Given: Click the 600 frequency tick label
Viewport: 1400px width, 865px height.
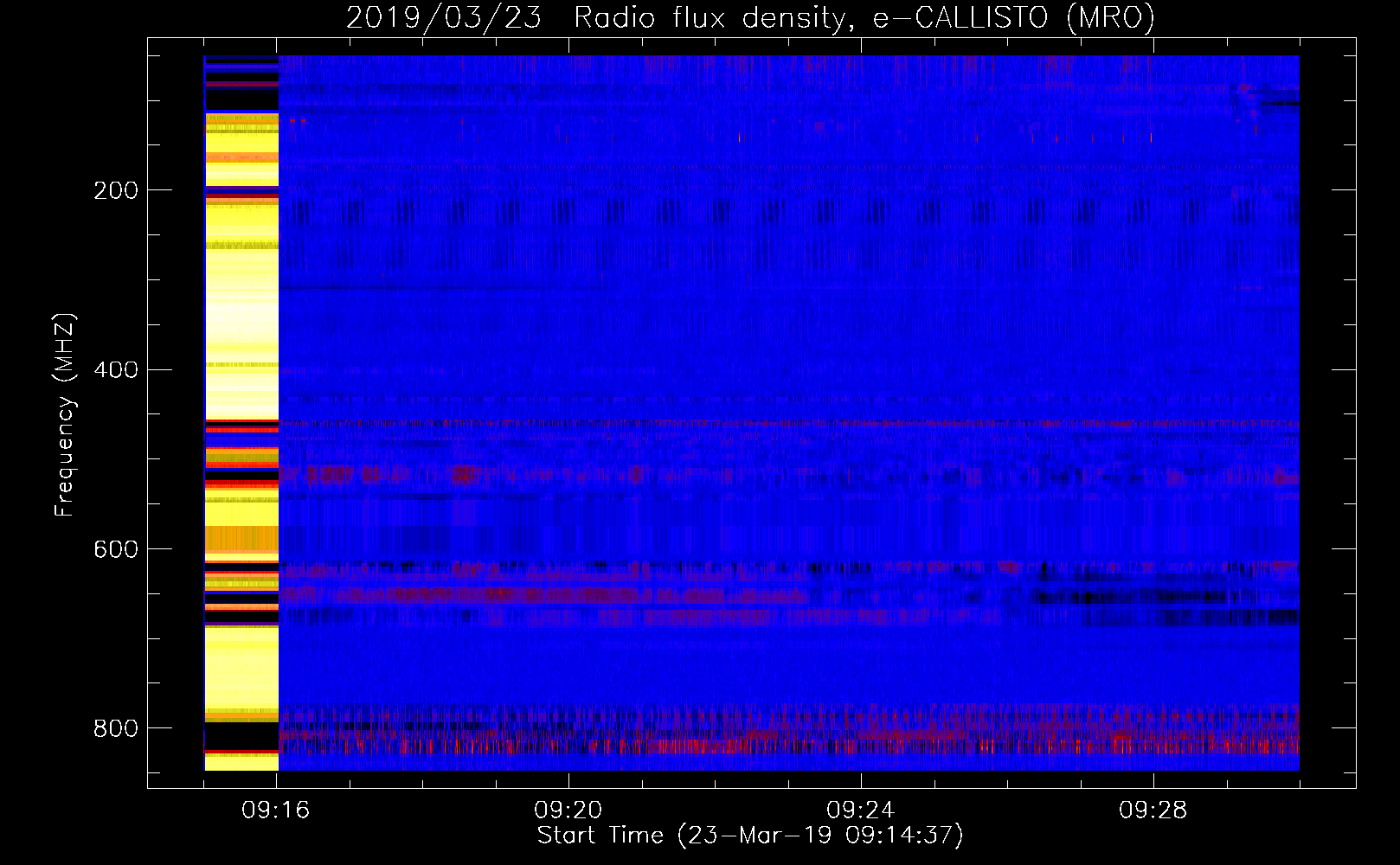Looking at the screenshot, I should point(116,550).
